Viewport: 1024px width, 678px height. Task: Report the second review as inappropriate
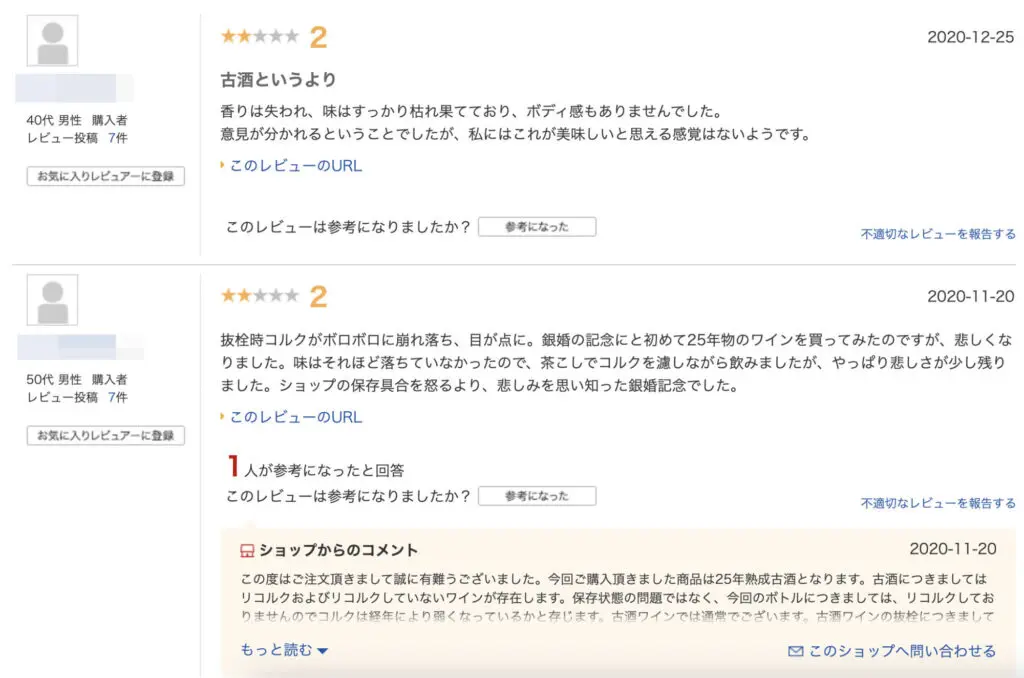937,504
